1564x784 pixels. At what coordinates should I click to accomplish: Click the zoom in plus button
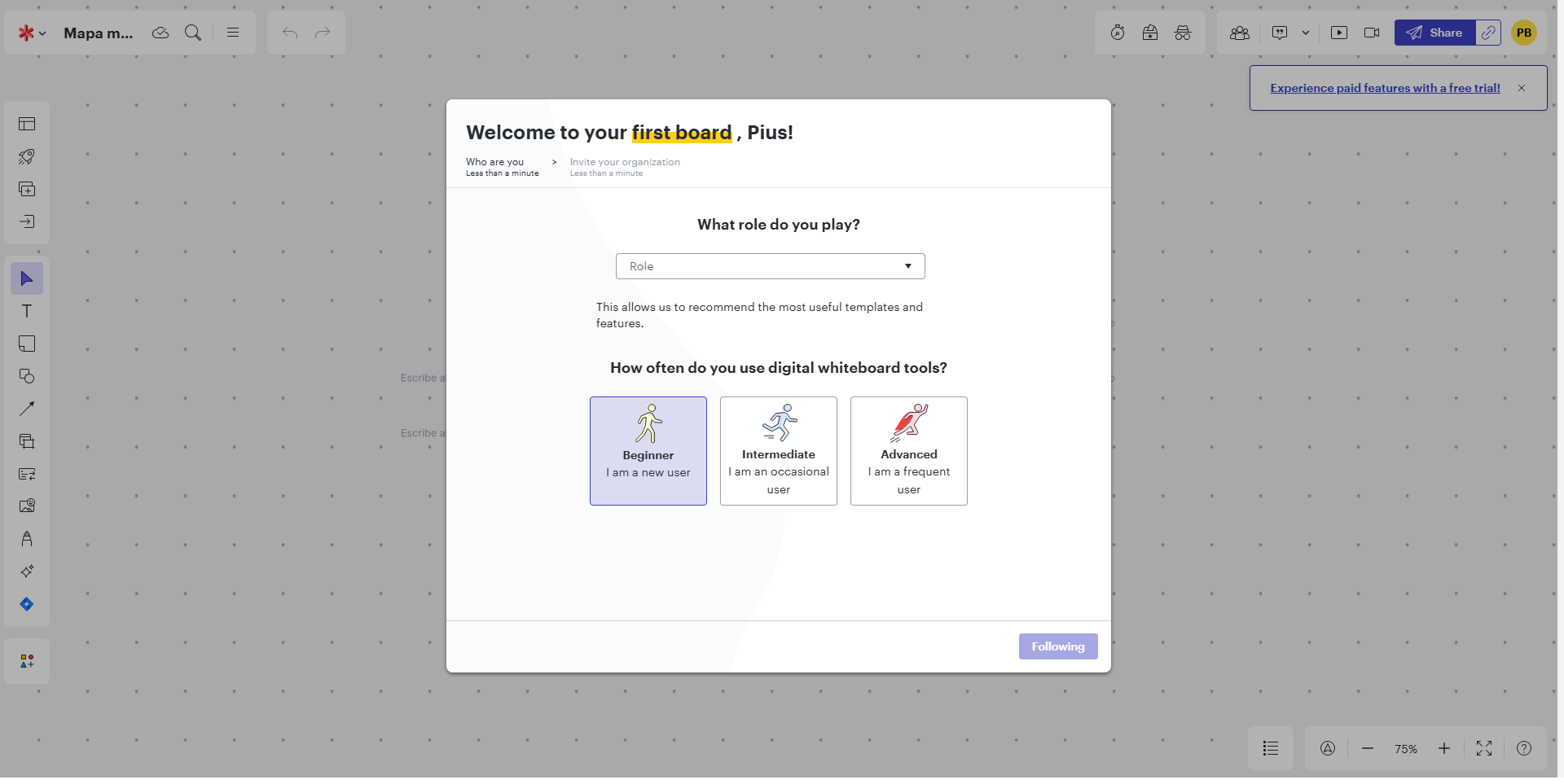(x=1444, y=748)
